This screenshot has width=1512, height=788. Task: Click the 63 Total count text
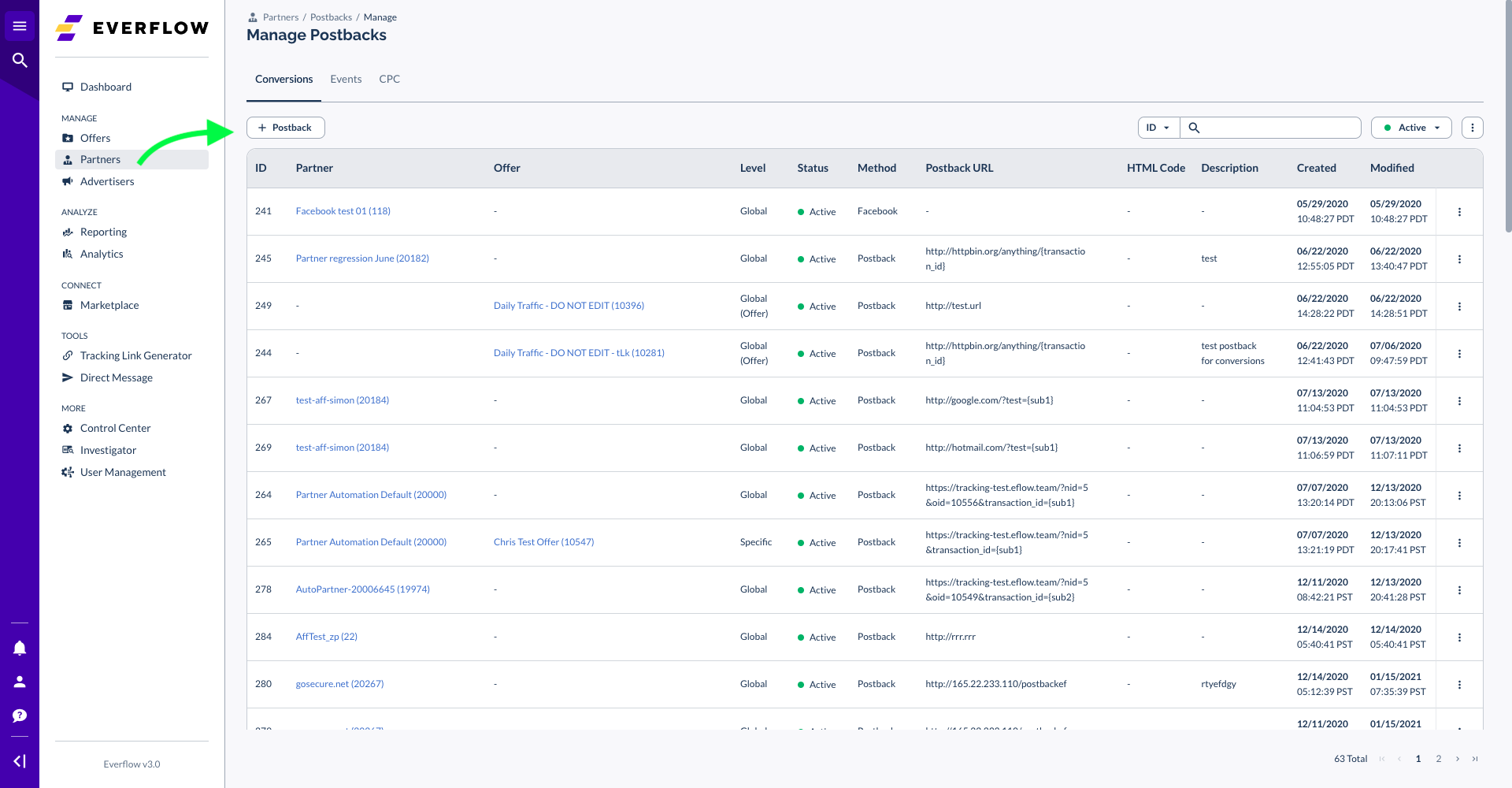click(1350, 759)
